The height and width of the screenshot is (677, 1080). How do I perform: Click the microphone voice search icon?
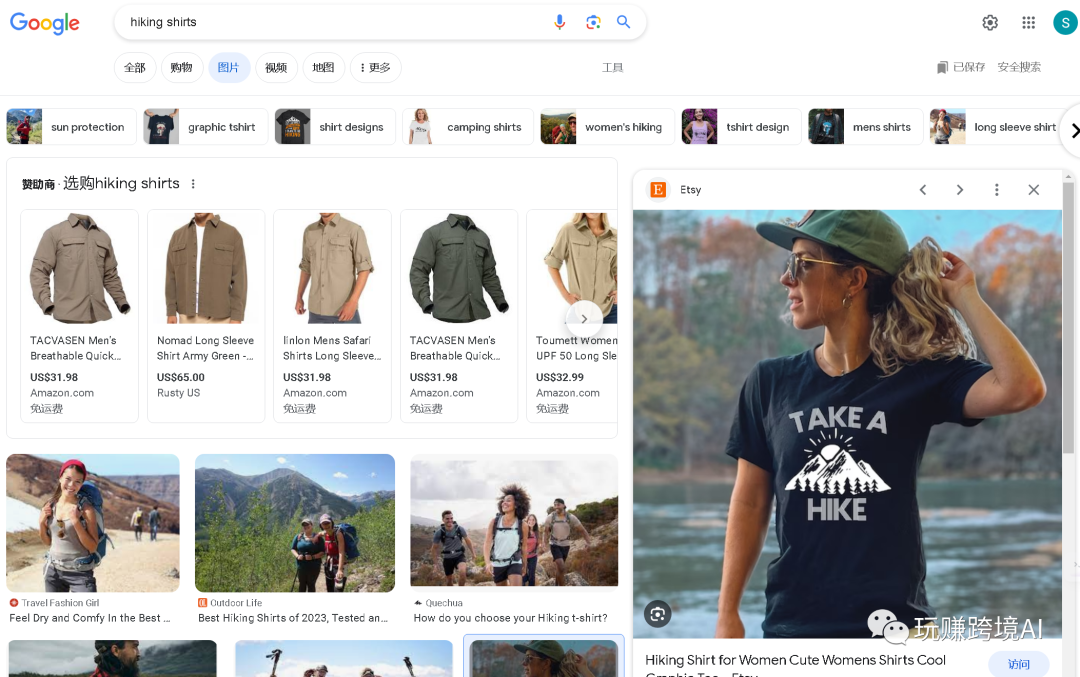[x=560, y=22]
